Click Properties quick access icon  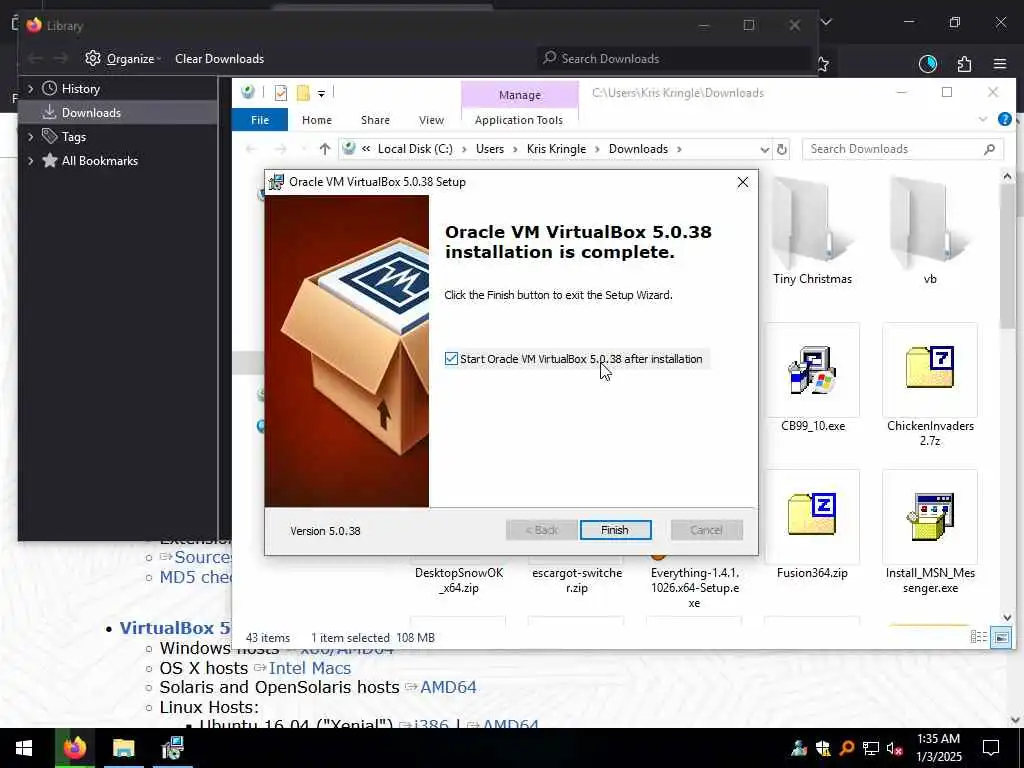pyautogui.click(x=281, y=93)
